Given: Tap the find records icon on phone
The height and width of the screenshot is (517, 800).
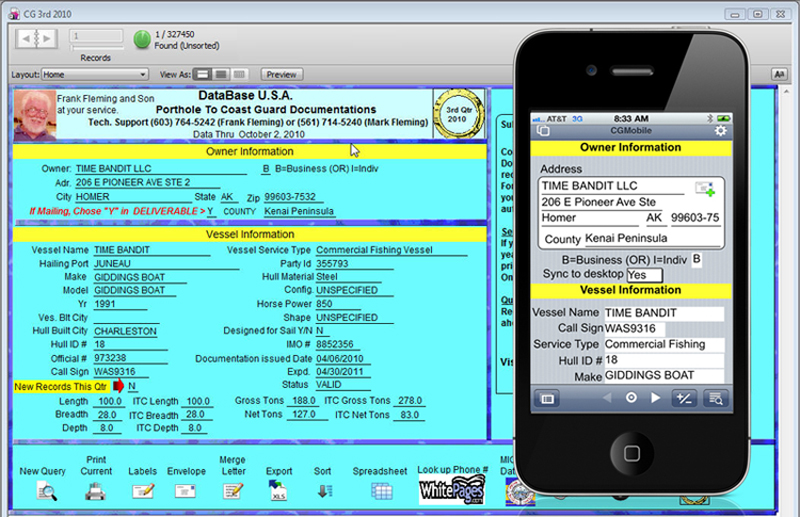Looking at the screenshot, I should click(x=715, y=399).
